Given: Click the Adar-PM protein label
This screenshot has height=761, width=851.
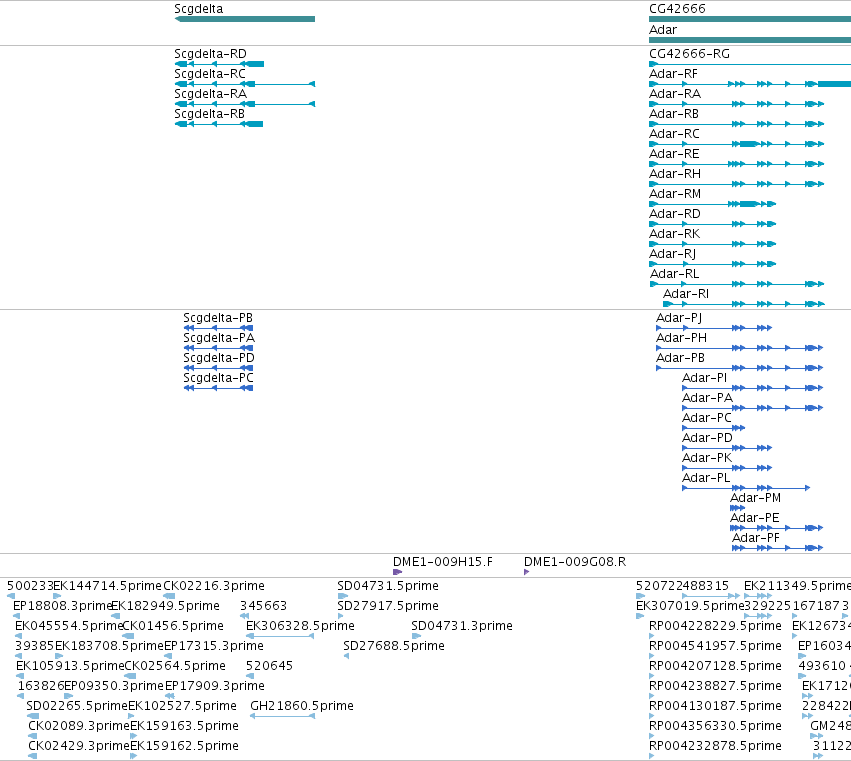Looking at the screenshot, I should tap(755, 498).
